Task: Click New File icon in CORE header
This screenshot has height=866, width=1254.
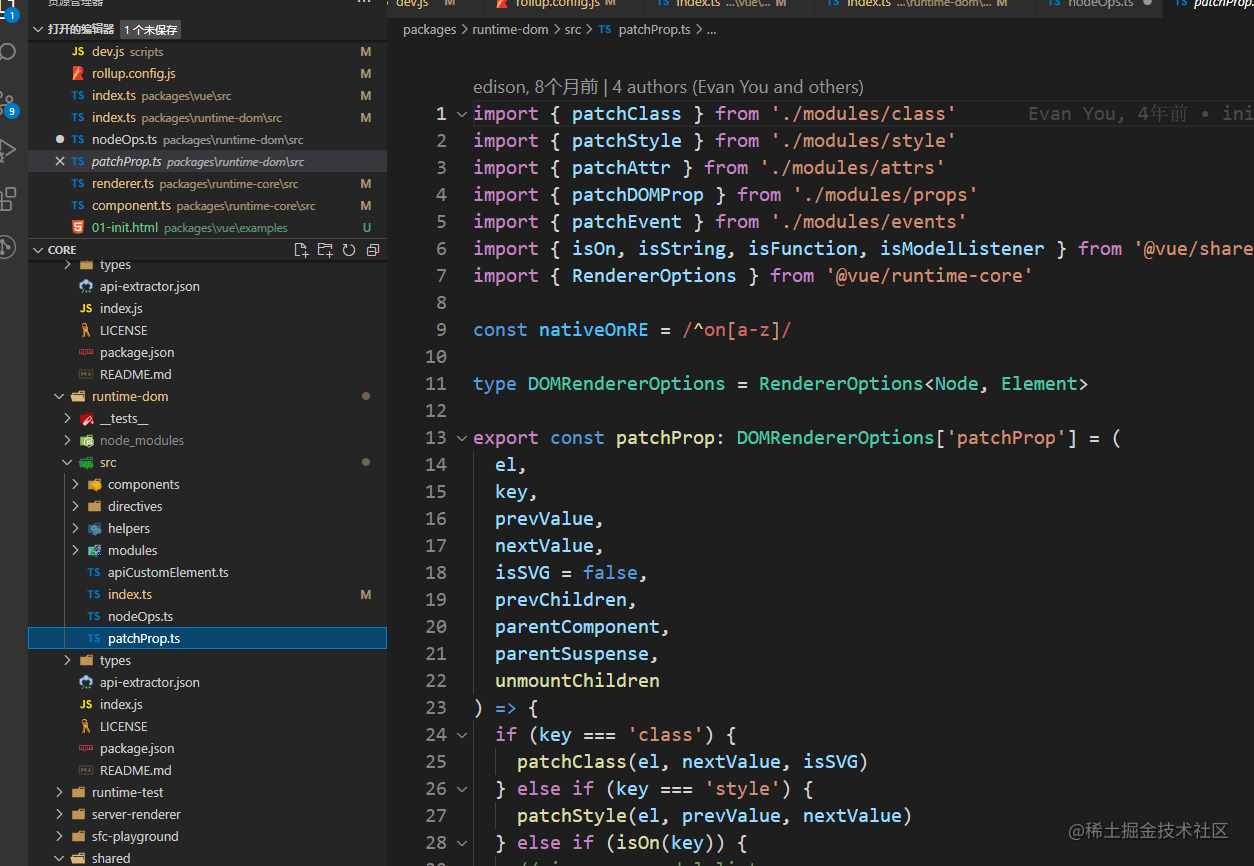Action: tap(301, 250)
